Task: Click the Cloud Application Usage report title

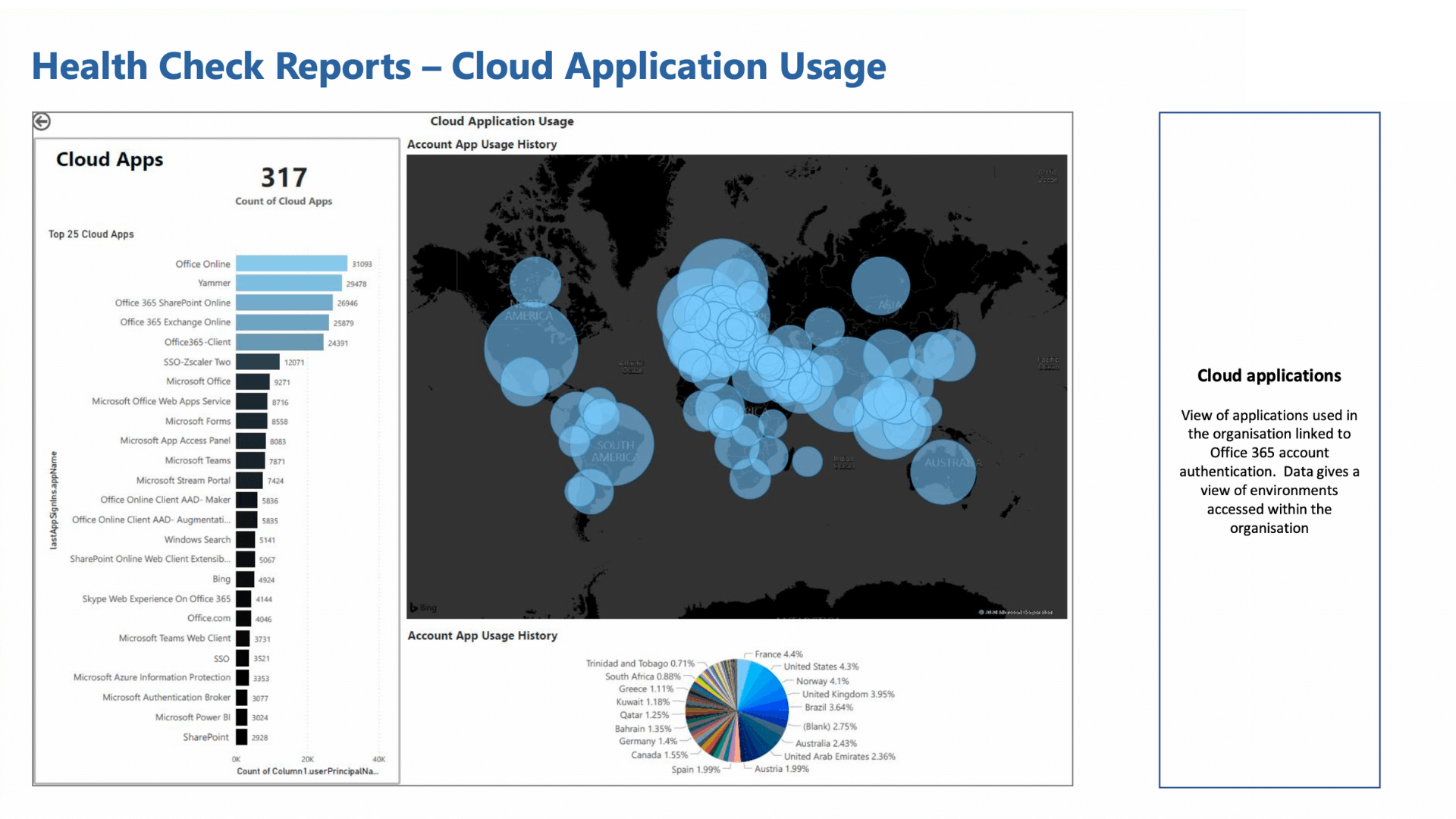Action: (502, 121)
